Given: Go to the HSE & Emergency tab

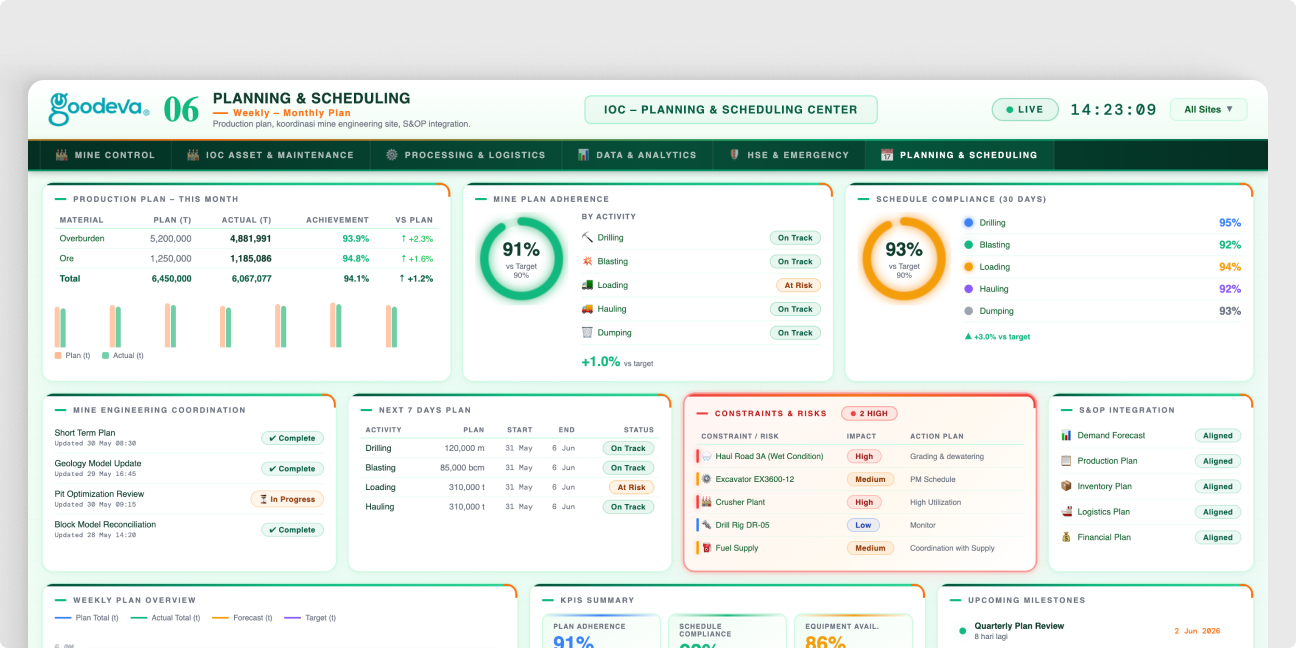Looking at the screenshot, I should [x=789, y=155].
